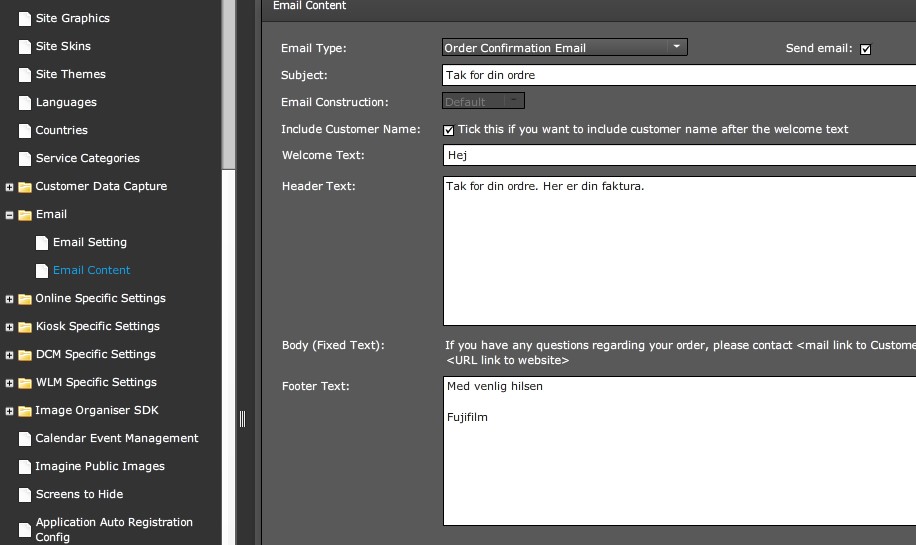
Task: Toggle the Include Customer Name checkbox
Action: click(448, 130)
